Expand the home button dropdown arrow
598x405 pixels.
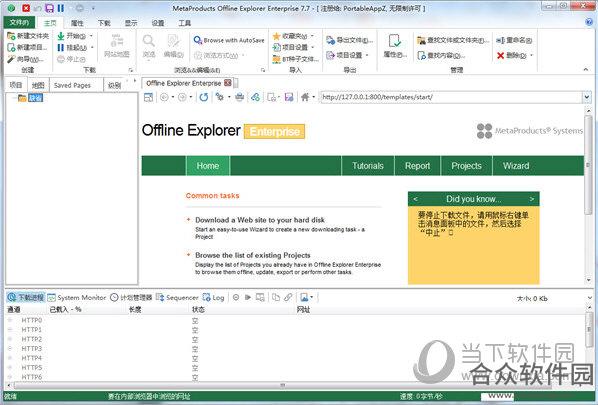[x=313, y=97]
